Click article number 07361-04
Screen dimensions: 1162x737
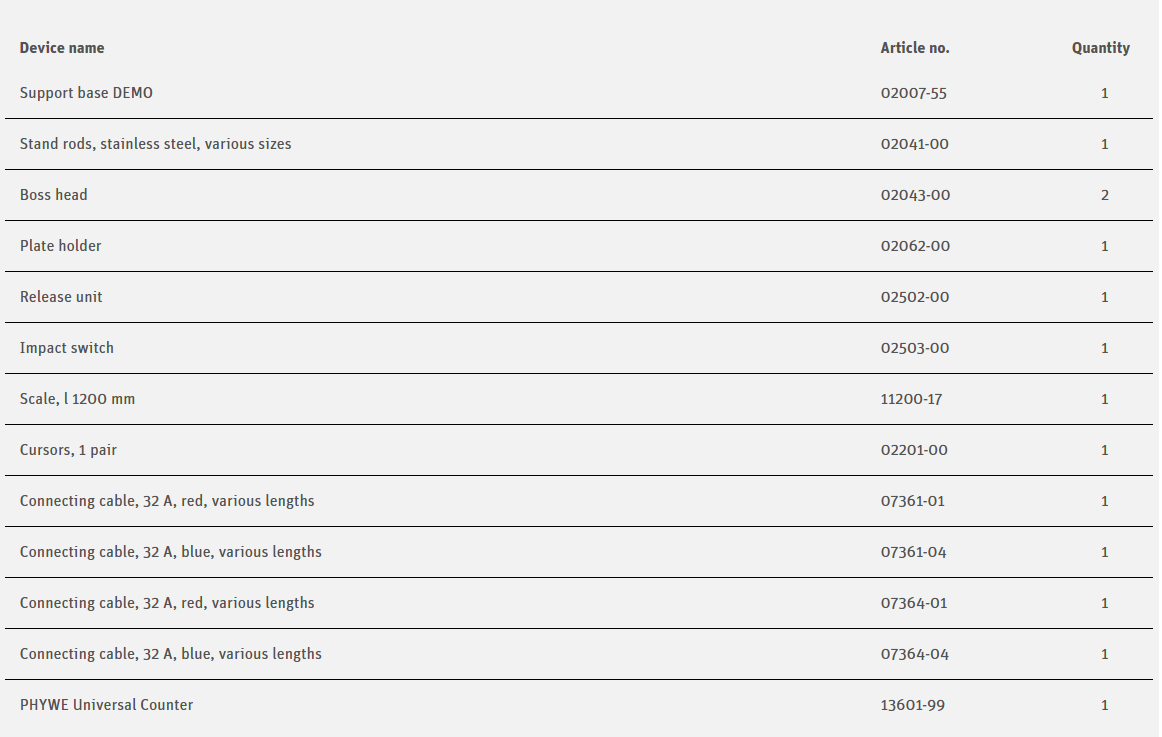tap(914, 552)
